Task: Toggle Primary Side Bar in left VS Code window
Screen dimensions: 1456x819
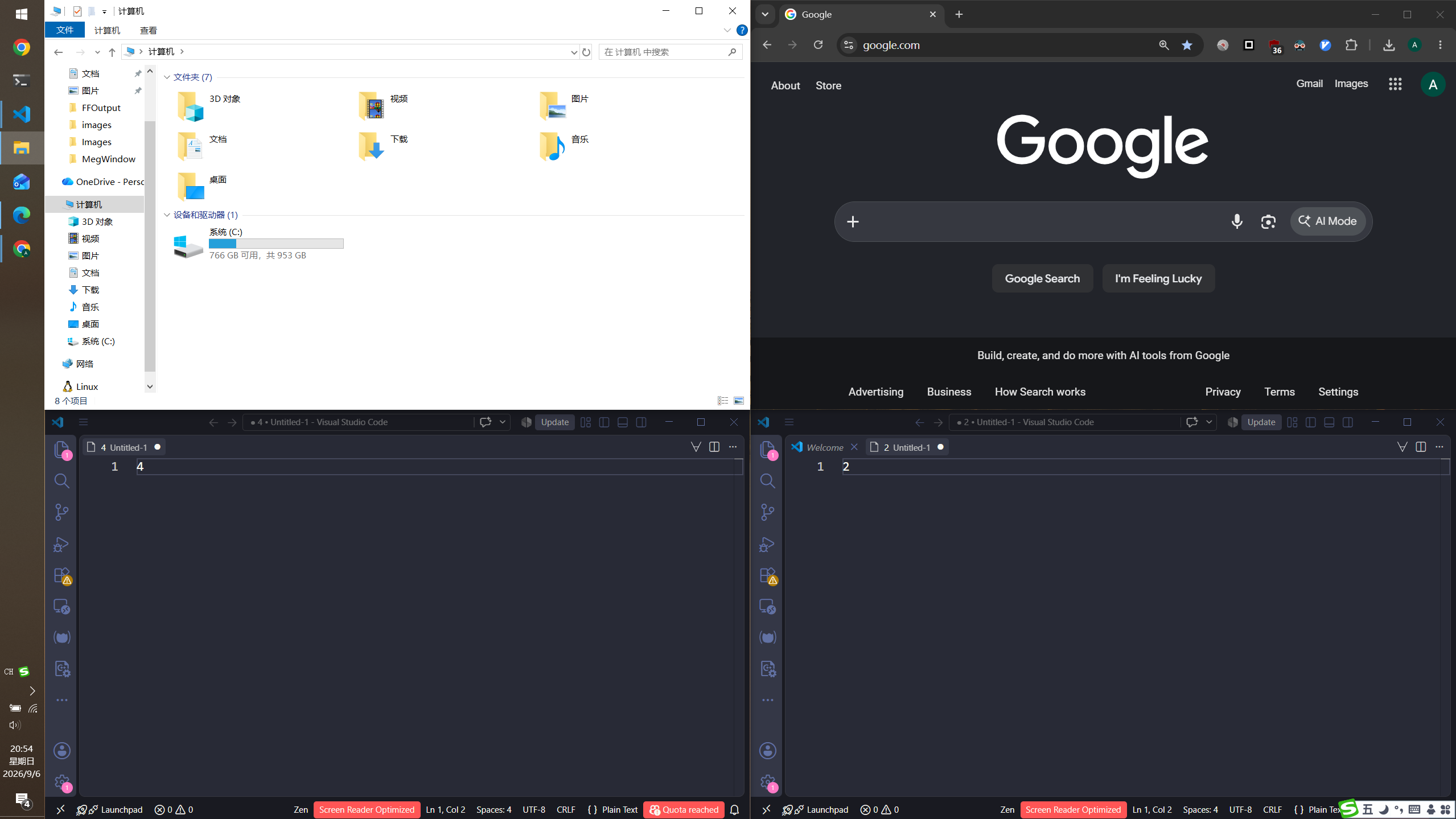Action: [x=604, y=422]
